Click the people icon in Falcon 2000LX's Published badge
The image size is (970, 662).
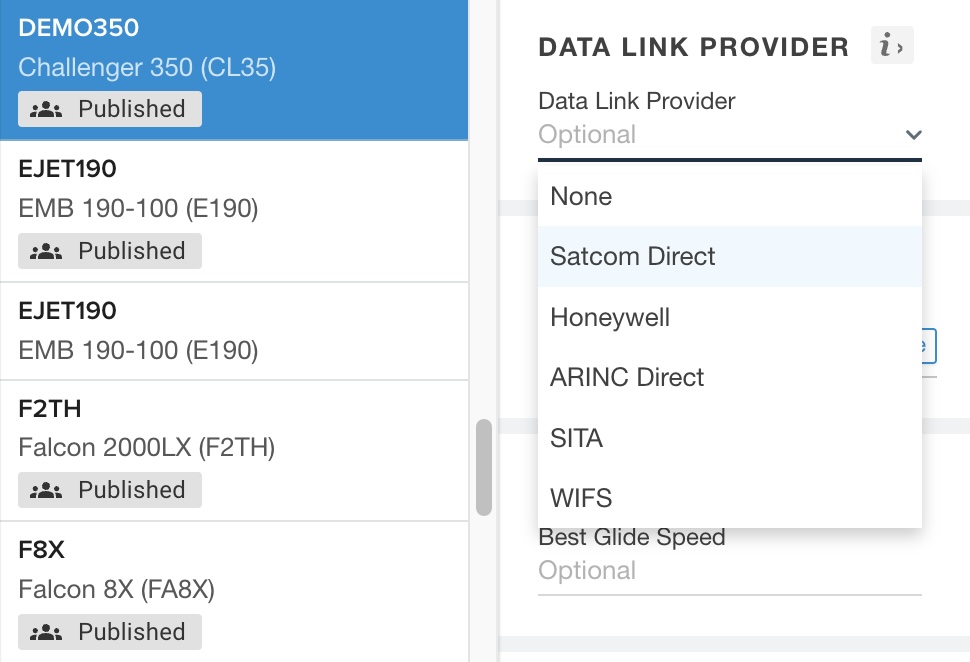[x=47, y=490]
